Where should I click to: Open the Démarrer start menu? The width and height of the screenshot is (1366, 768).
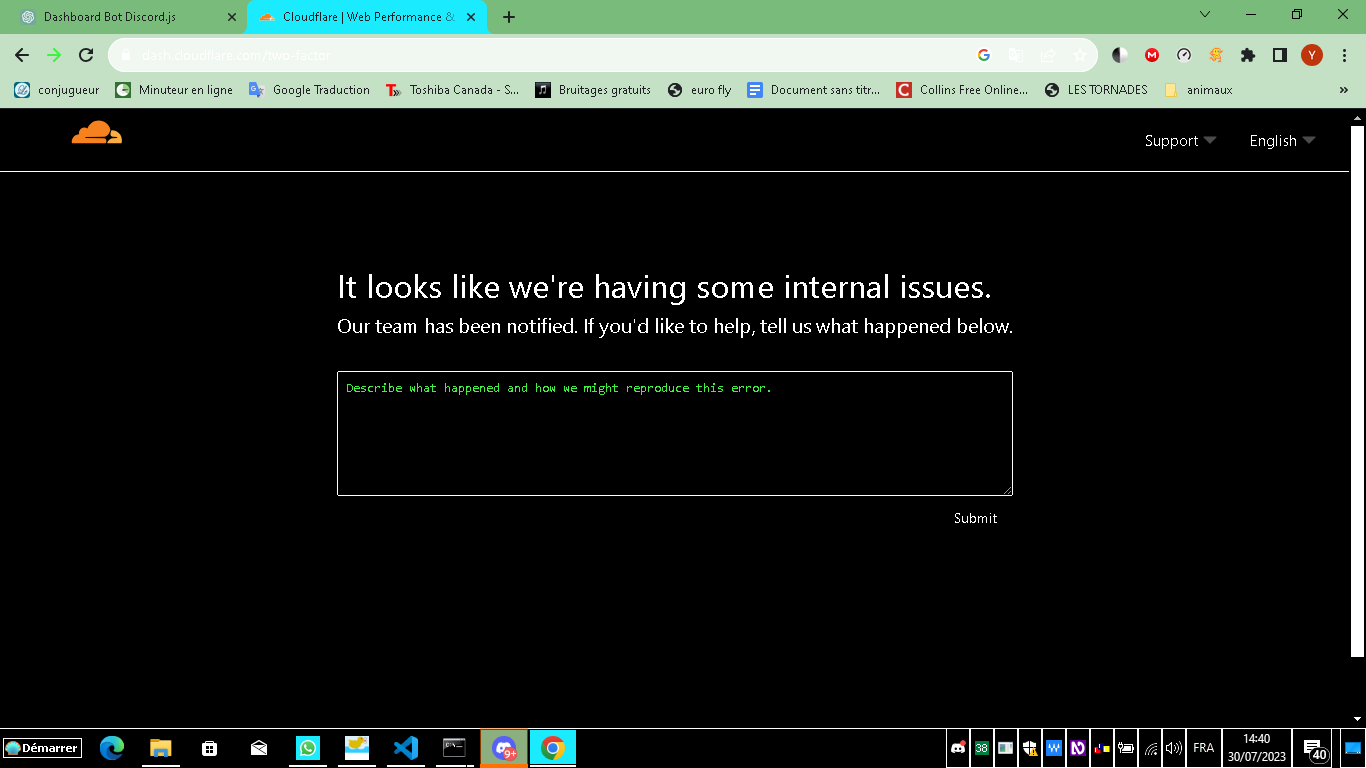tap(42, 748)
